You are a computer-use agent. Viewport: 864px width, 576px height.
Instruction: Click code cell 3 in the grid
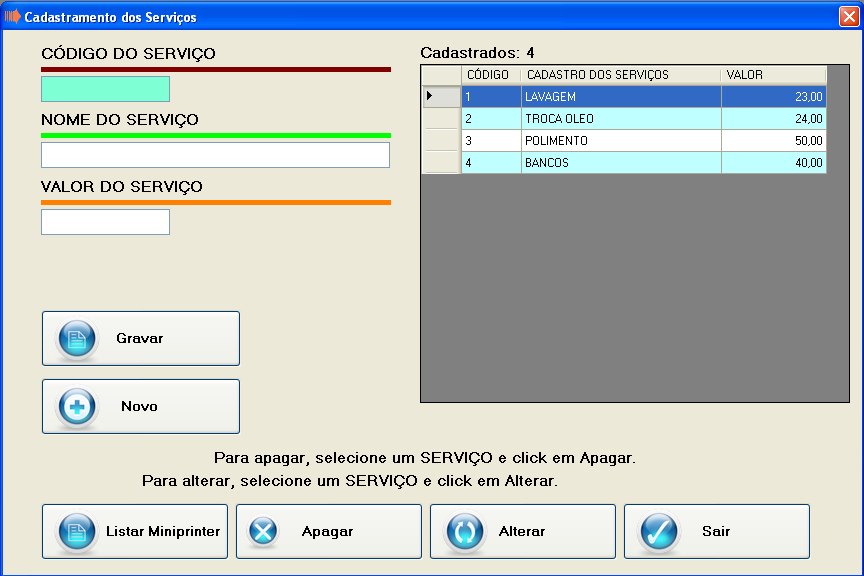[491, 141]
